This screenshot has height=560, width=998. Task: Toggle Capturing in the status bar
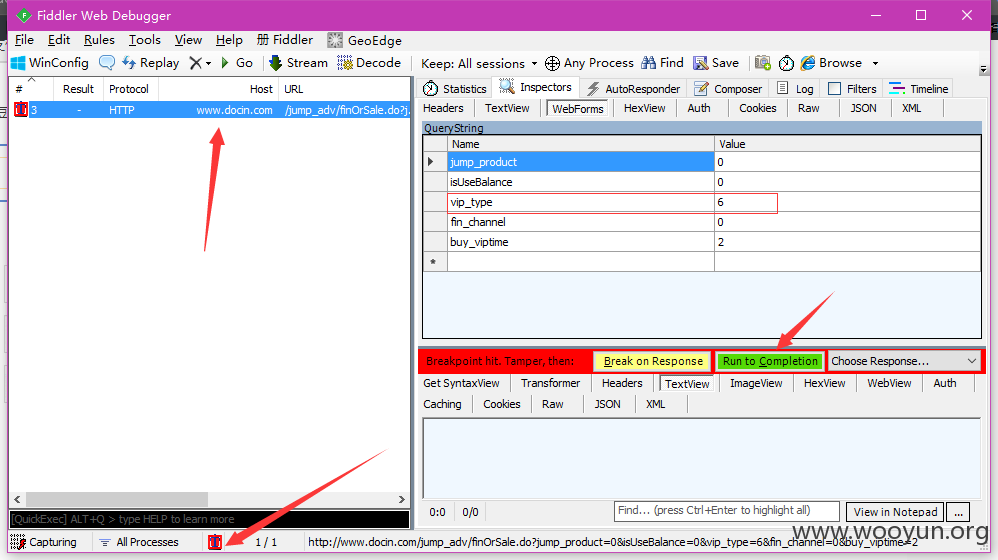[43, 542]
